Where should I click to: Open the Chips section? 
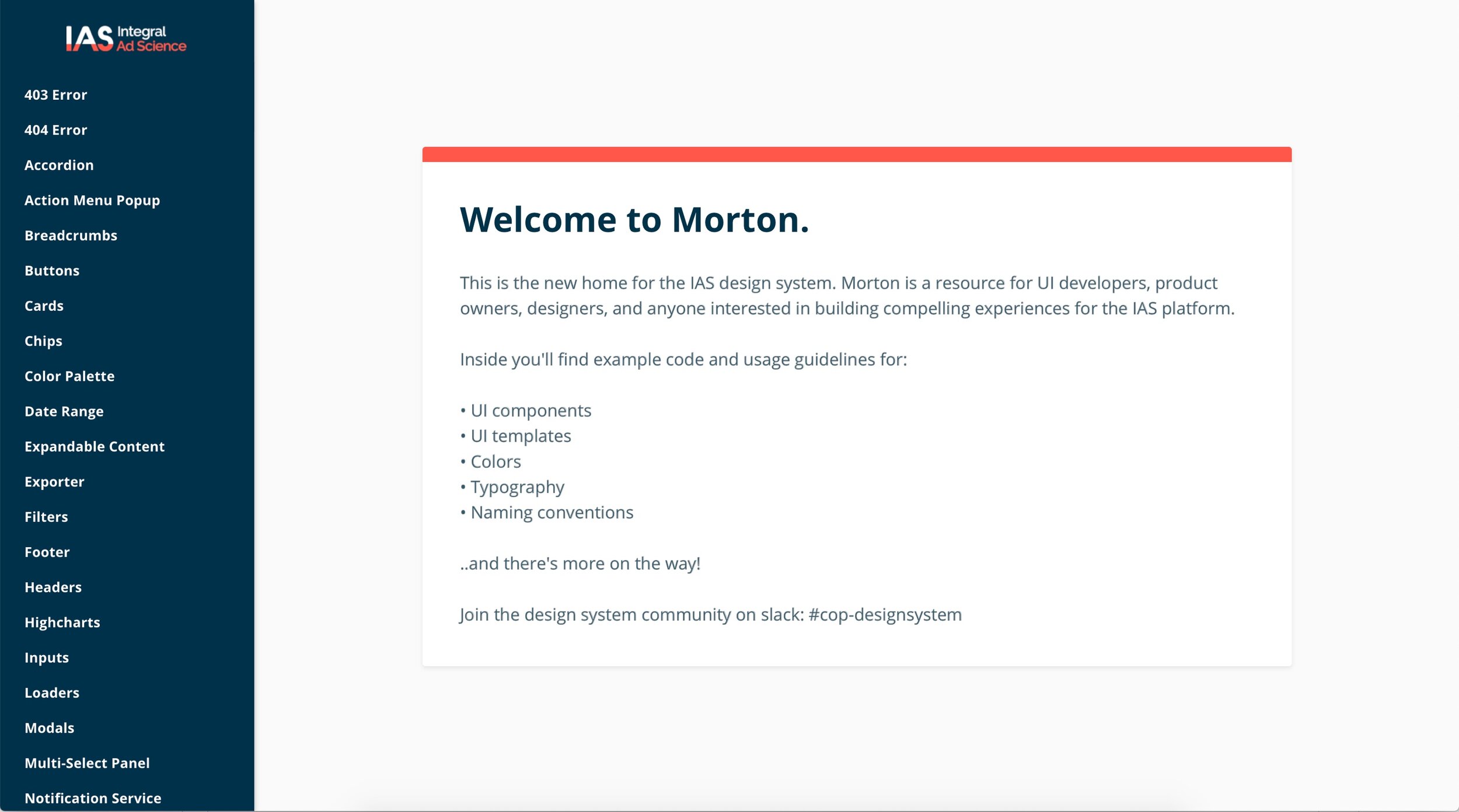[x=43, y=341]
